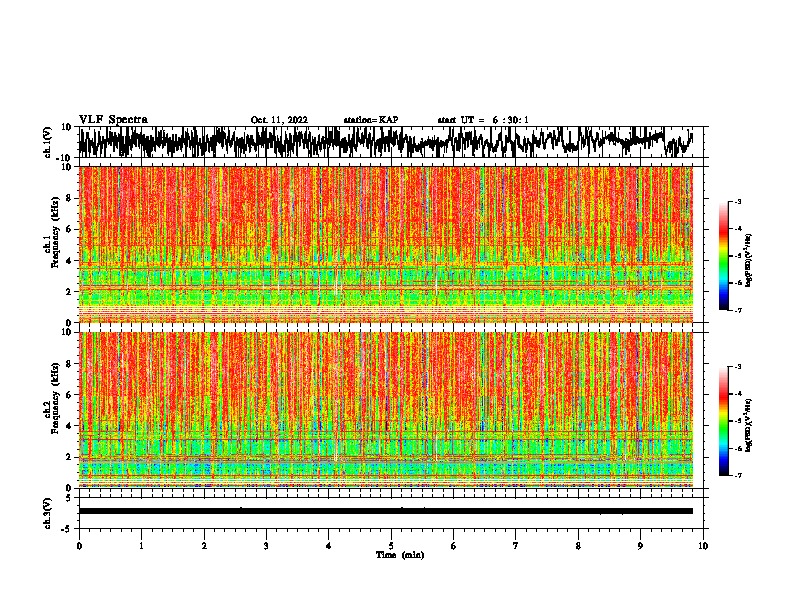Click the ch.1 spectrogram color scale bar
The image size is (792, 612).
pos(724,256)
